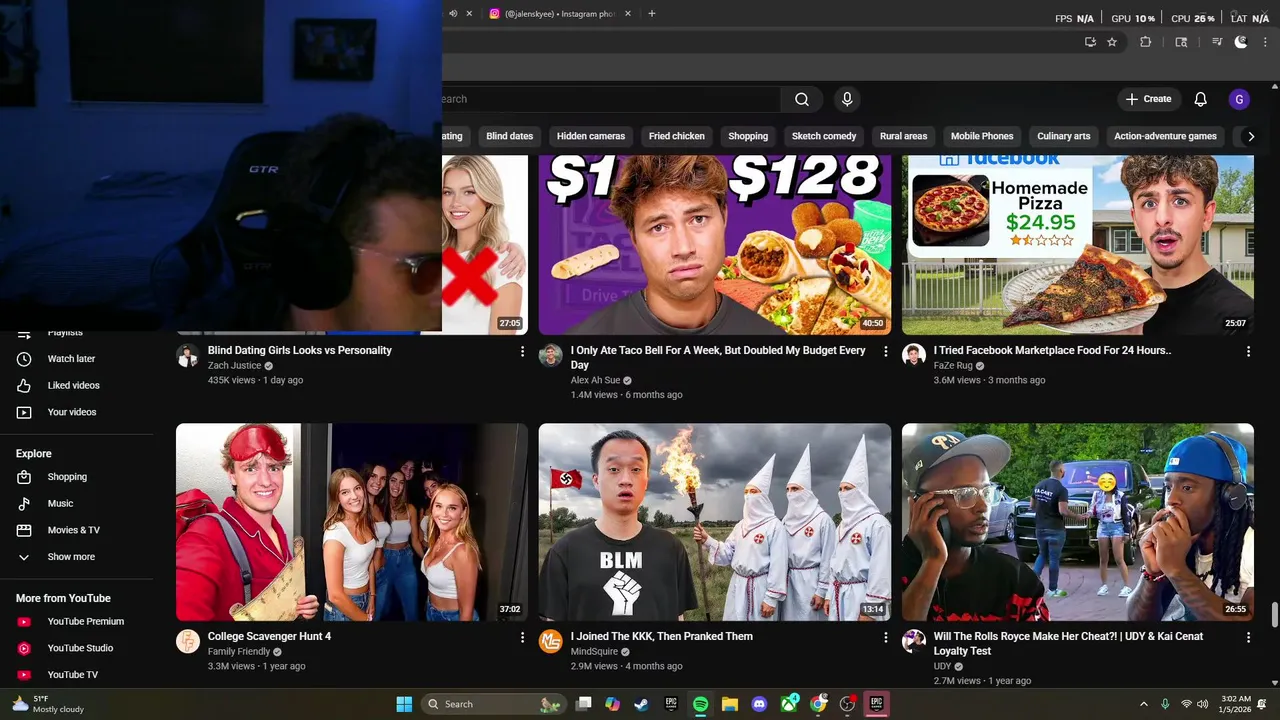Select the Fried chicken category chip

[x=677, y=136]
